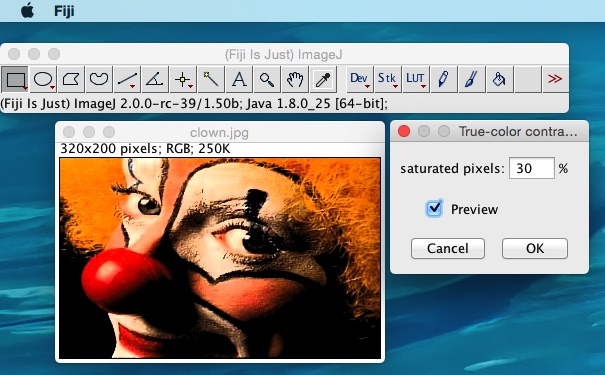Viewport: 605px width, 375px height.
Task: Select the Color picker eyedropper tool
Action: [323, 79]
